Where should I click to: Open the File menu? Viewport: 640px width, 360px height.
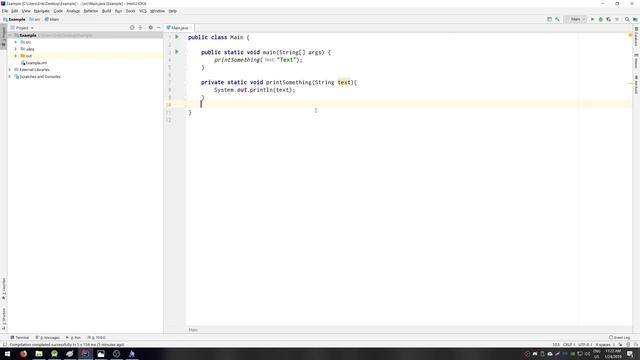tap(5, 11)
